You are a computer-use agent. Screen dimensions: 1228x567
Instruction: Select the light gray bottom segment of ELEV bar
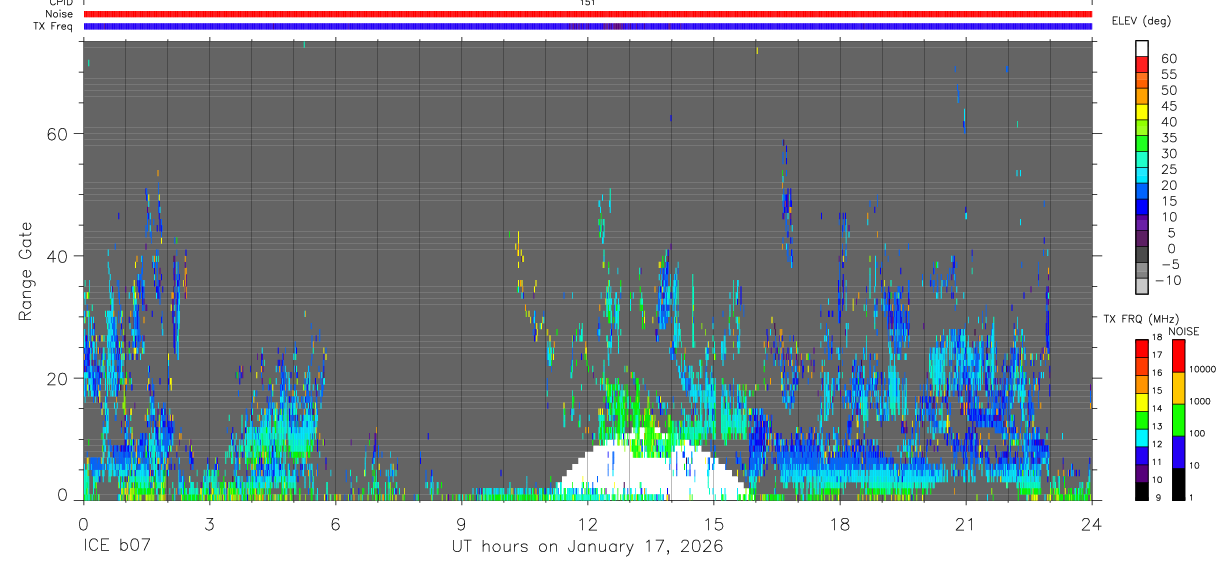click(1142, 285)
